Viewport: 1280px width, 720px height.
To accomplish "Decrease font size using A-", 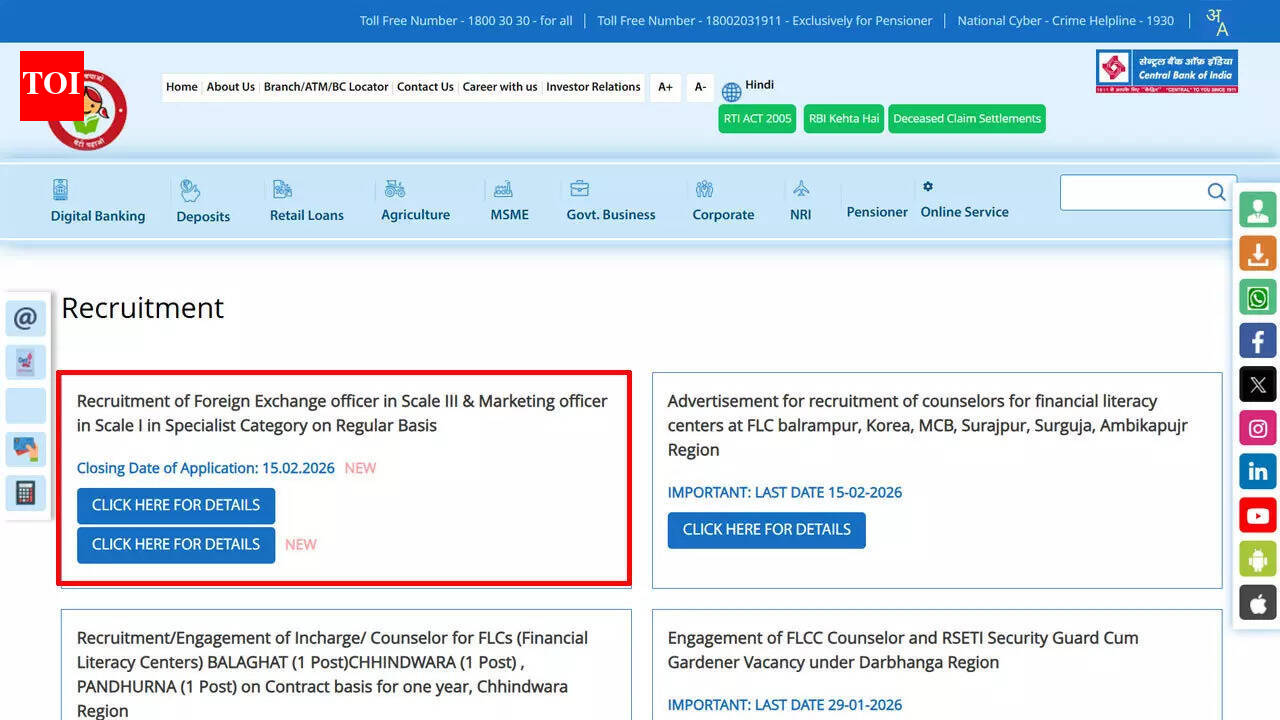I will click(699, 87).
